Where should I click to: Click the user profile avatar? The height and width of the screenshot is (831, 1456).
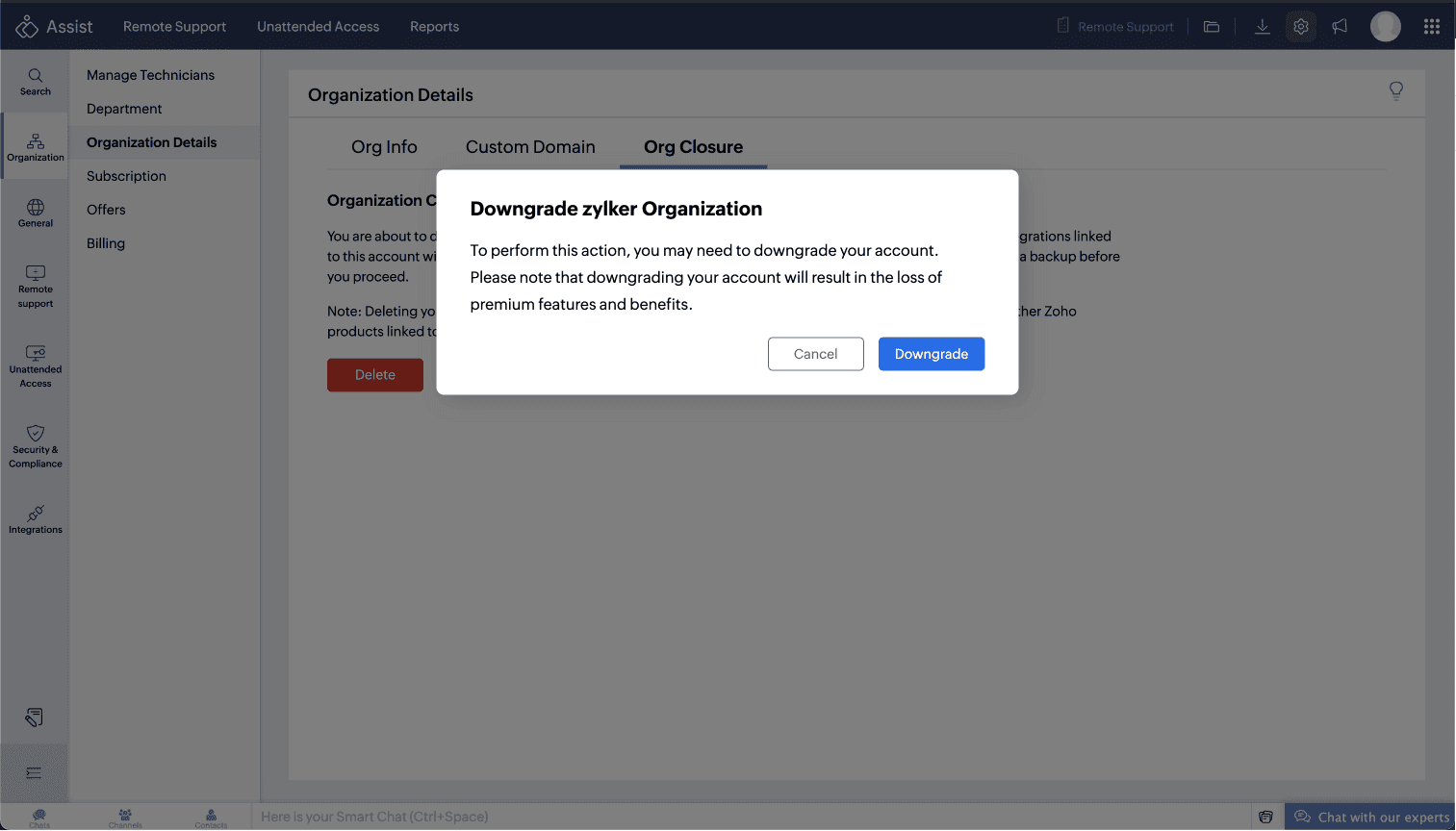(1385, 27)
